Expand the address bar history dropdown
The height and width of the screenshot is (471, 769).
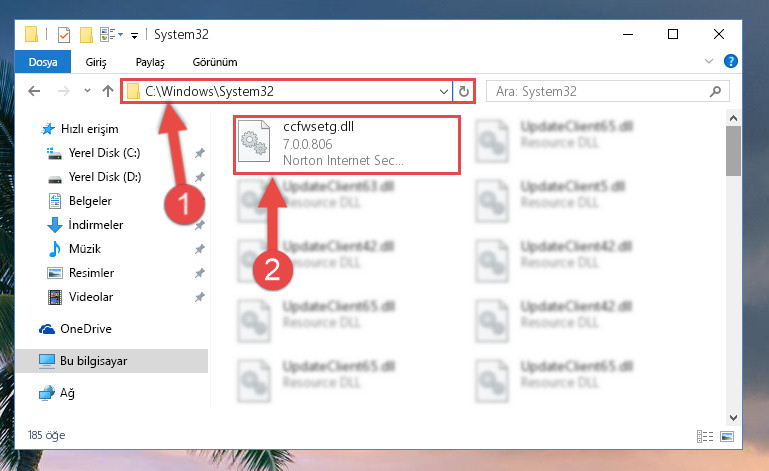tap(443, 92)
